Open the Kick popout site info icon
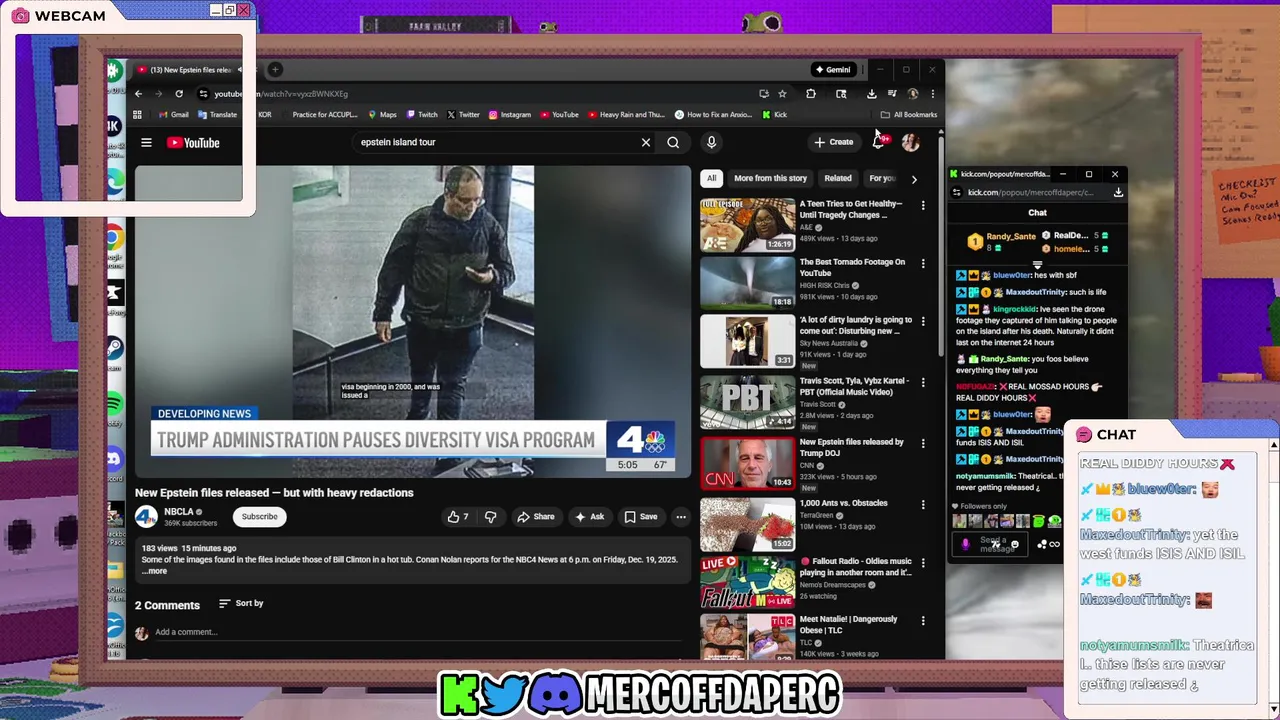Image resolution: width=1280 pixels, height=720 pixels. click(x=957, y=192)
